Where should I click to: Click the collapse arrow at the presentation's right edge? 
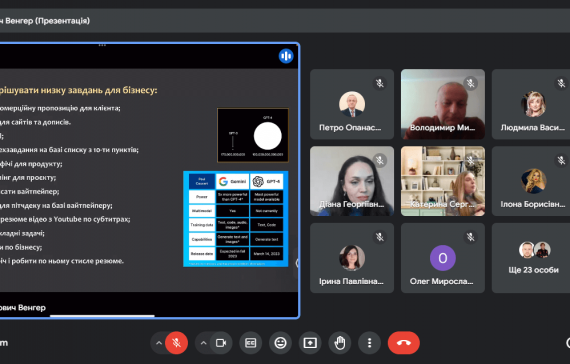click(x=297, y=263)
